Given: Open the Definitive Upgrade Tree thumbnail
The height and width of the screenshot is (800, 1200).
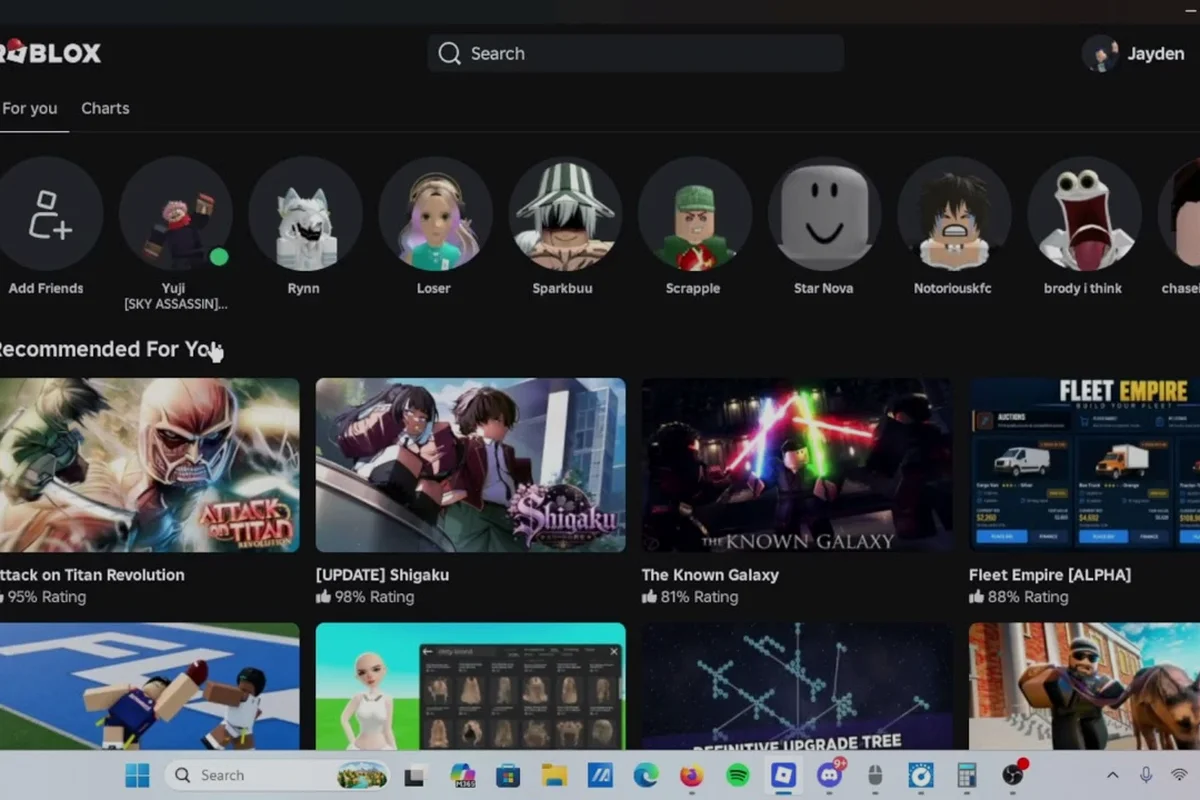Looking at the screenshot, I should [x=797, y=686].
